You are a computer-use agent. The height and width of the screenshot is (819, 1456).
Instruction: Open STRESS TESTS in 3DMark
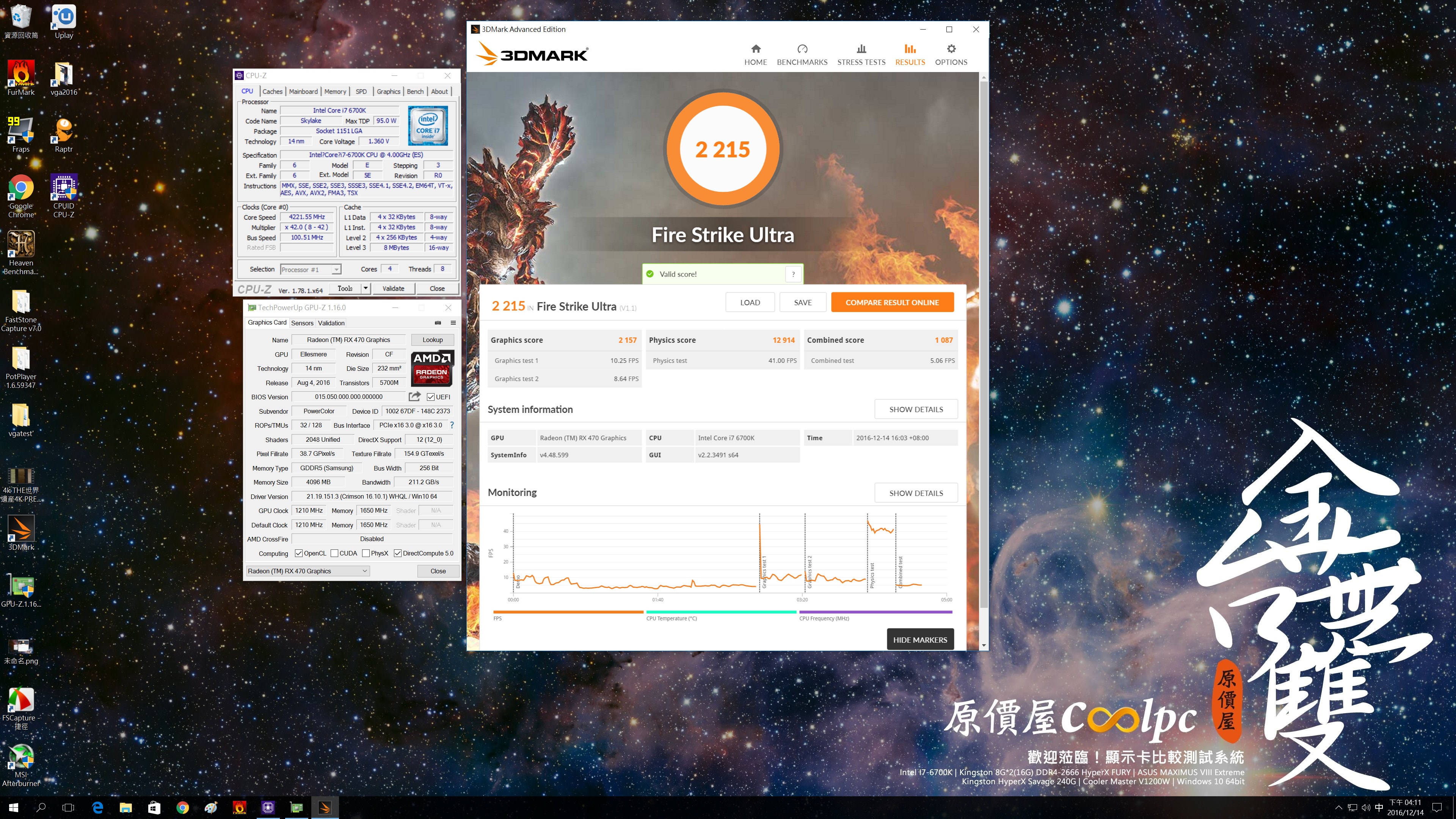861,55
